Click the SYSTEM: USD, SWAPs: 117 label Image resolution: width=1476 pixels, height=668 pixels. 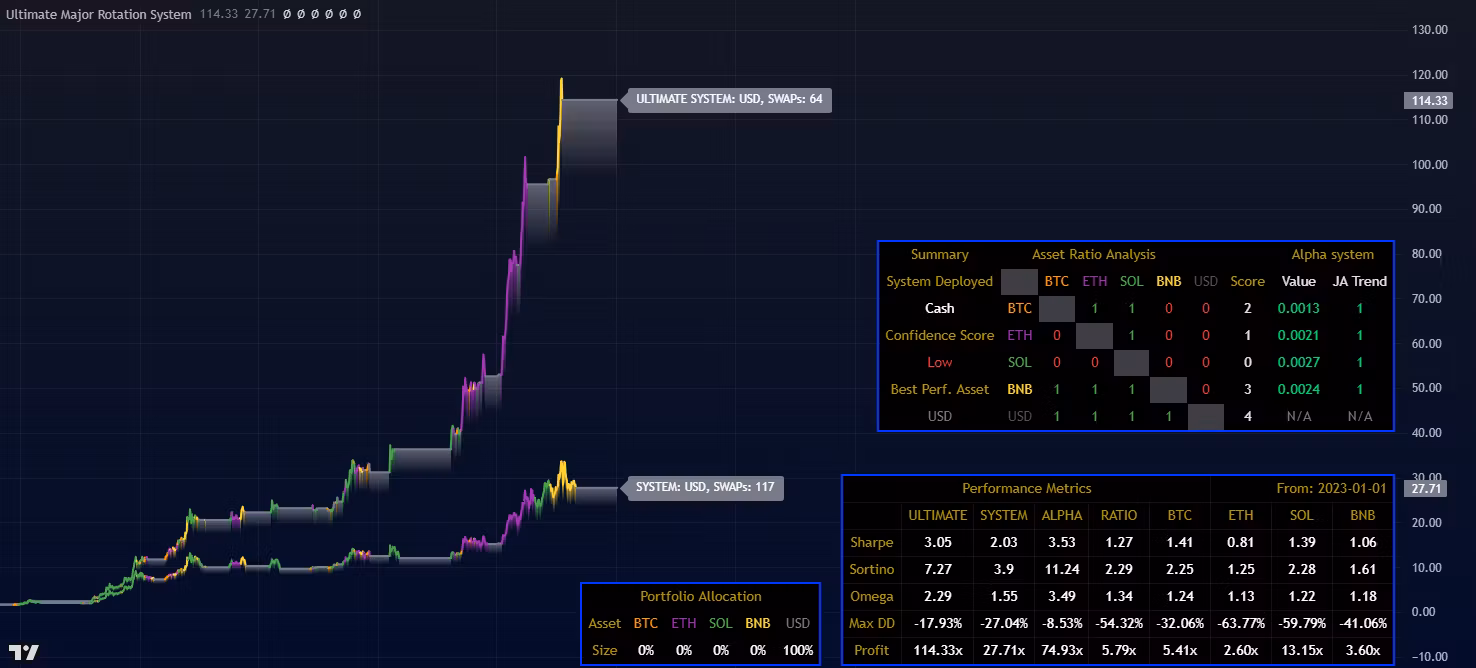[704, 488]
